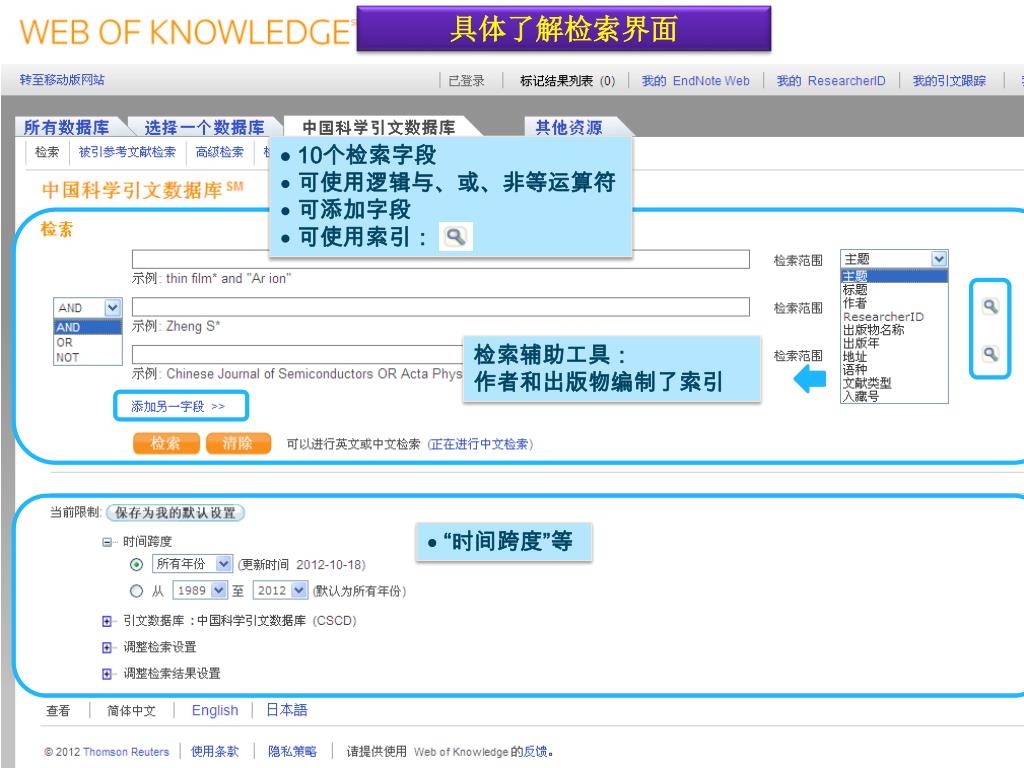Click search field above Zheng S* example
Screen dimensions: 1024x768
click(440, 307)
